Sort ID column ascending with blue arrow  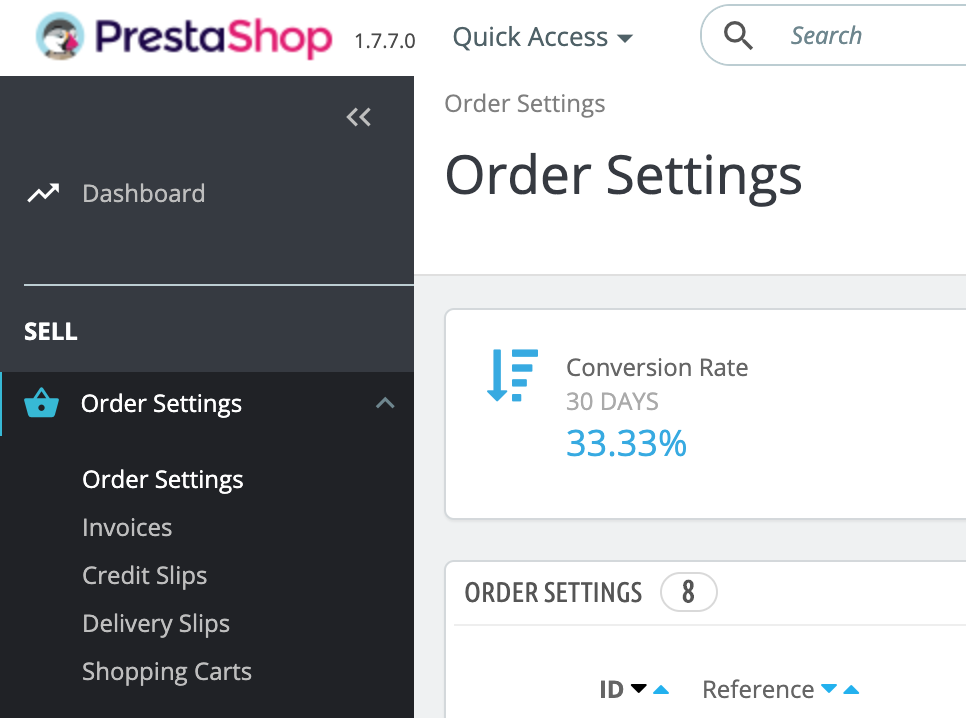click(x=661, y=690)
